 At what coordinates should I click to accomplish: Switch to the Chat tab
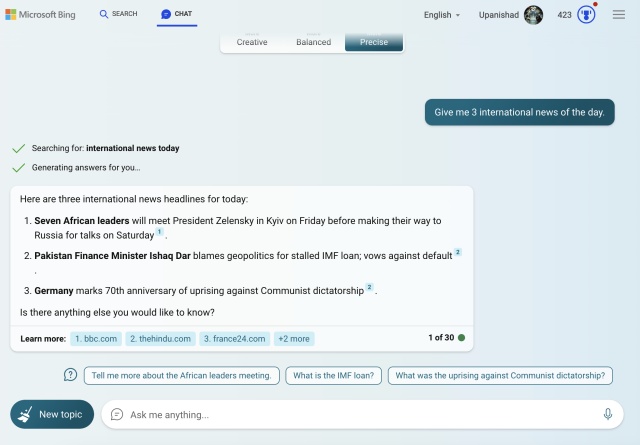177,15
